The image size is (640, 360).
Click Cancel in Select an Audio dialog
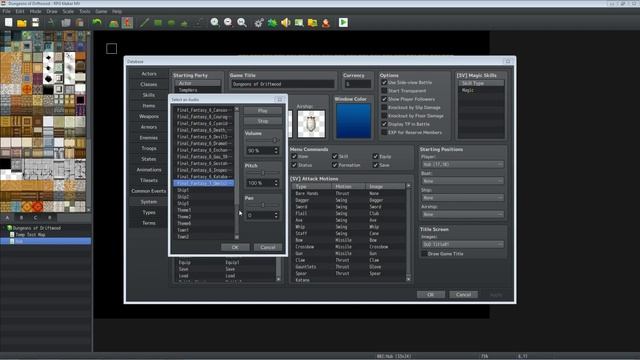[x=268, y=247]
